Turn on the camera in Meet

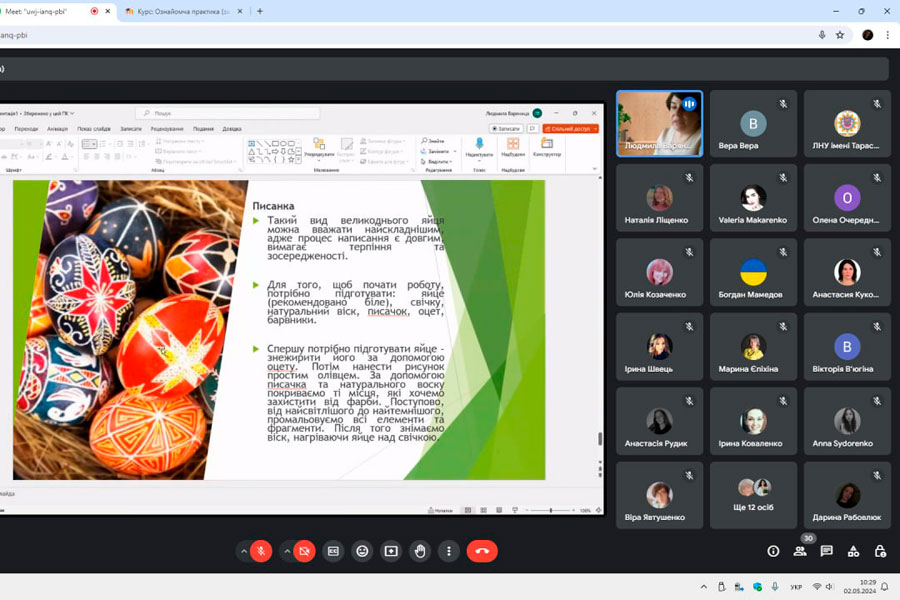point(304,551)
